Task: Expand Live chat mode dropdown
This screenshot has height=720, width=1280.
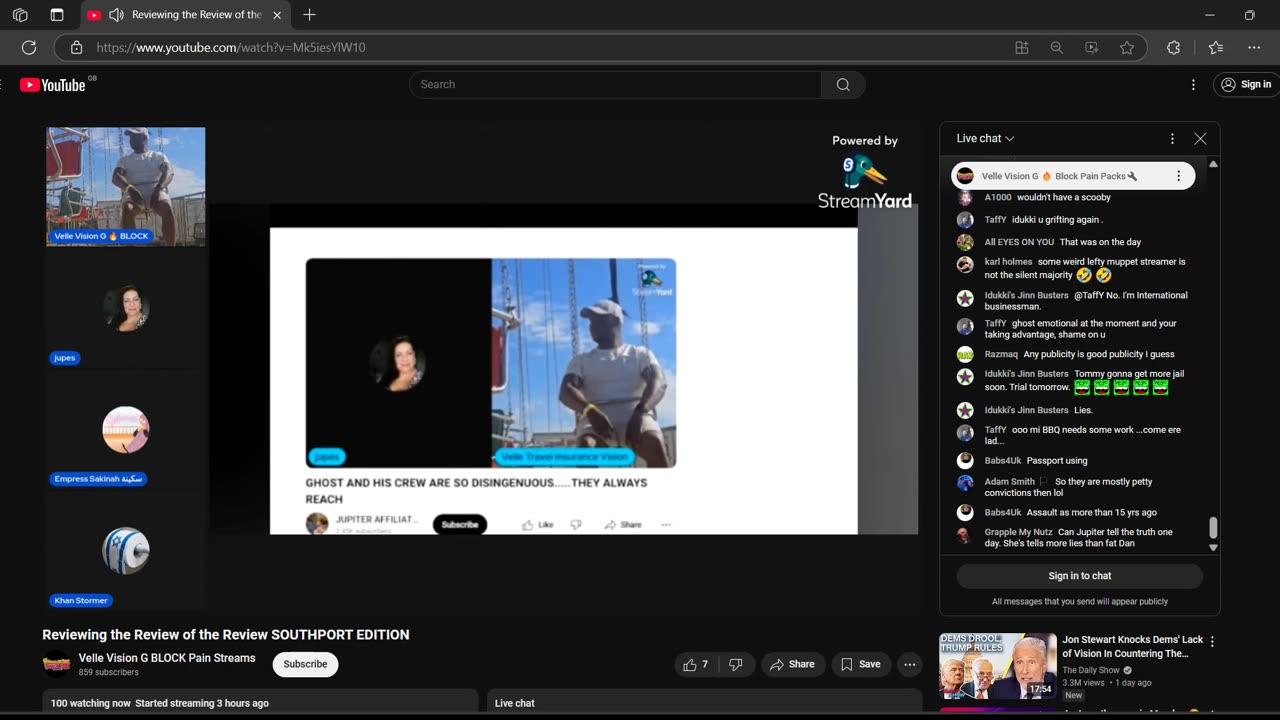Action: pyautogui.click(x=985, y=139)
